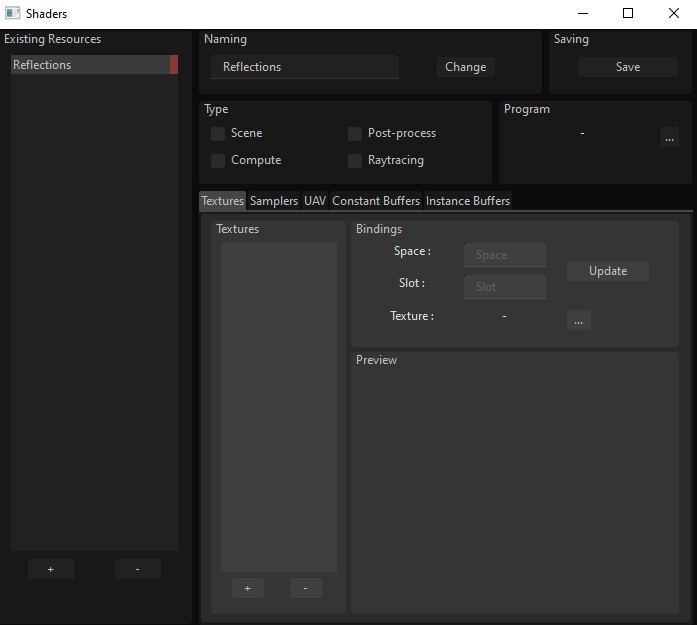Save the shader resource
Screen dimensions: 697x625
628,67
